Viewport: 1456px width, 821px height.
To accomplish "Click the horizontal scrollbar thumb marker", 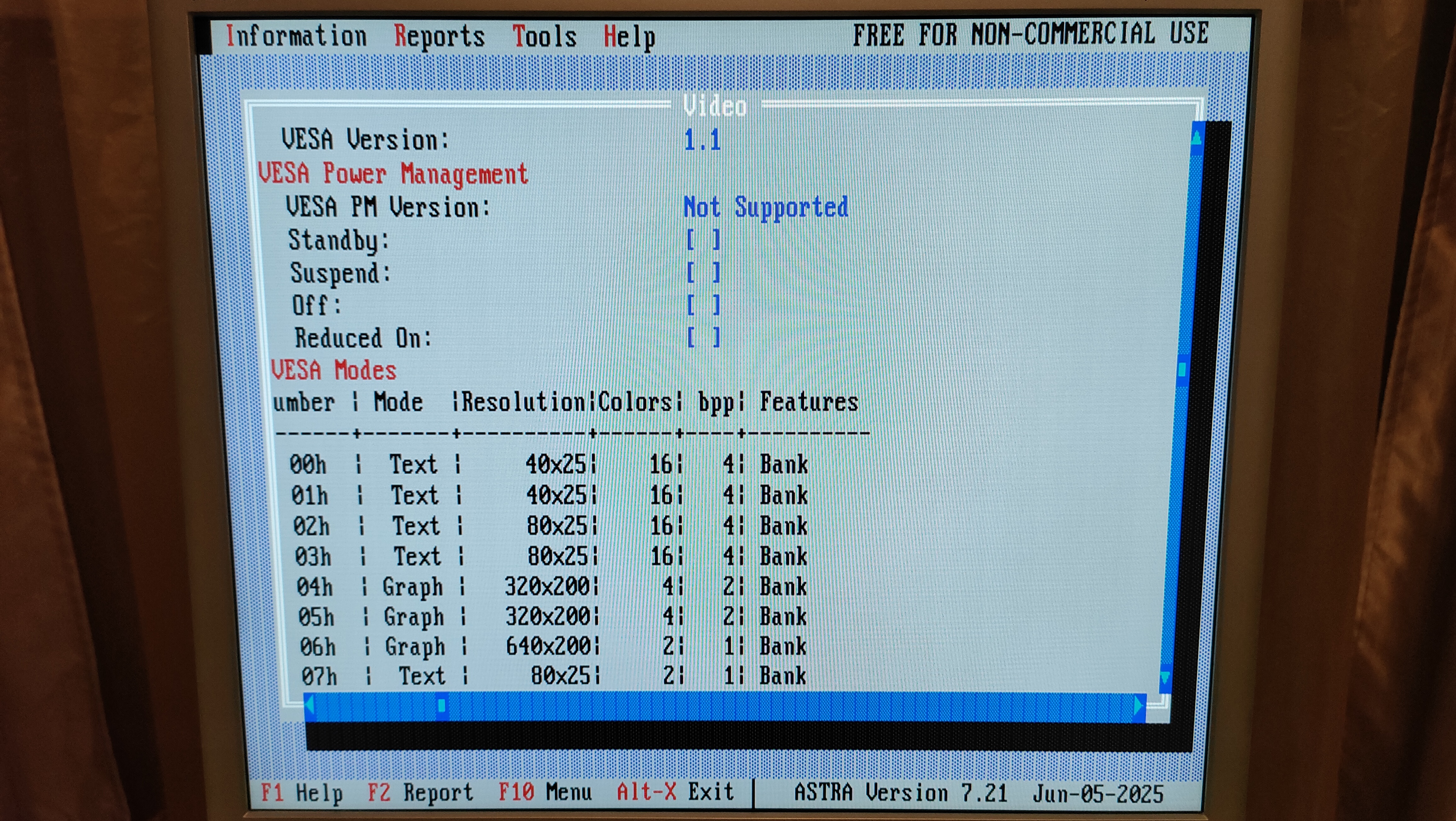I will [x=442, y=705].
